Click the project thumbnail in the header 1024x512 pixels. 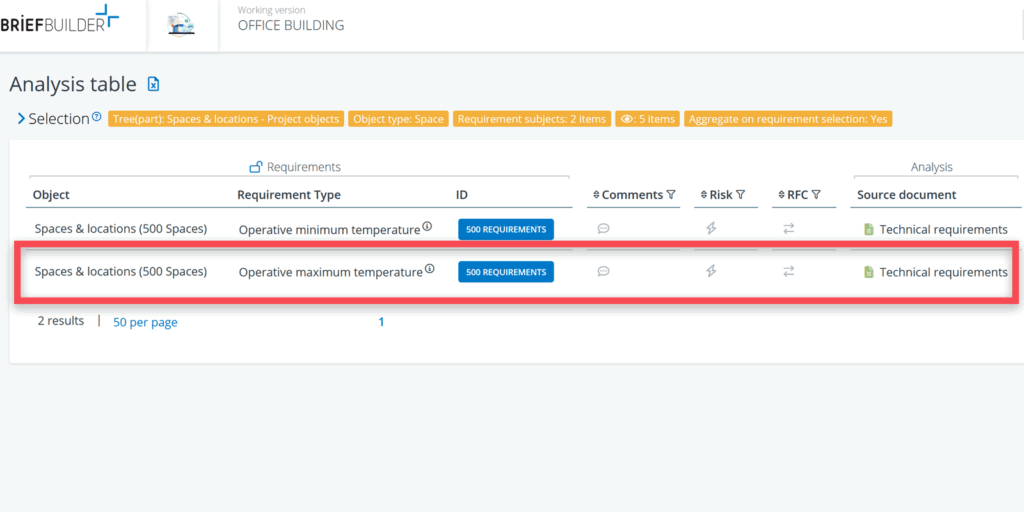pyautogui.click(x=182, y=25)
